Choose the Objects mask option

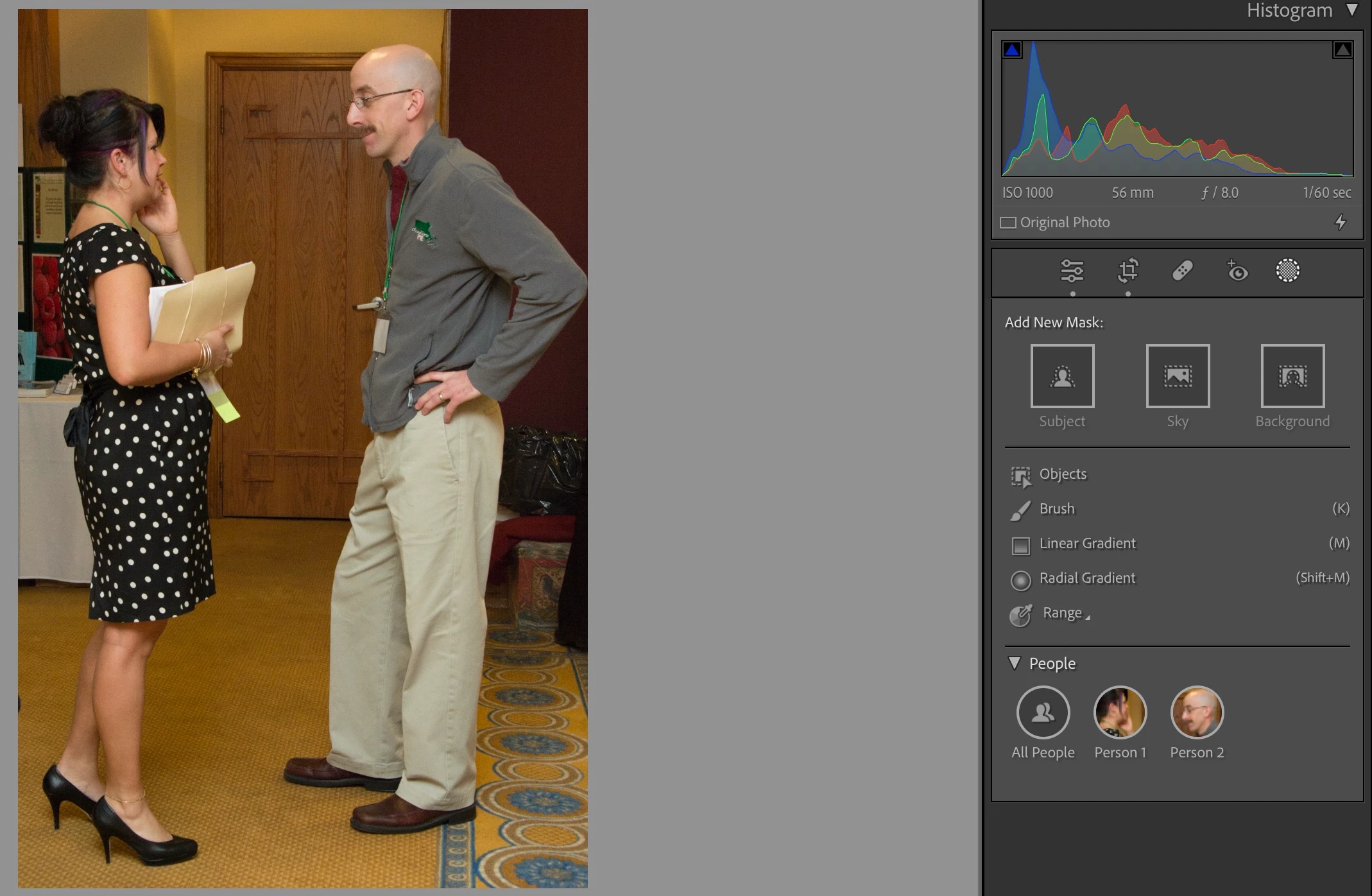[x=1063, y=474]
